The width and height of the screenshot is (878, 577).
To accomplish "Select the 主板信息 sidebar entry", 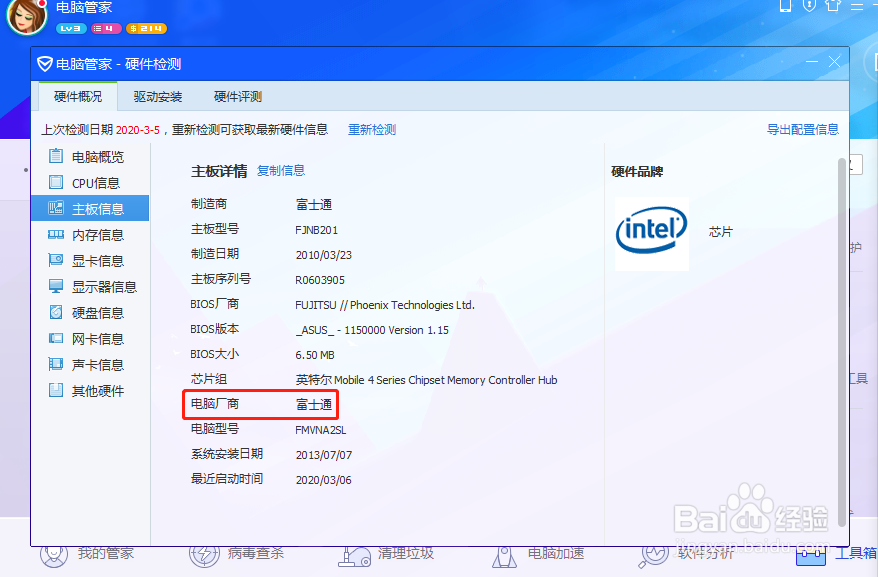I will coord(90,208).
